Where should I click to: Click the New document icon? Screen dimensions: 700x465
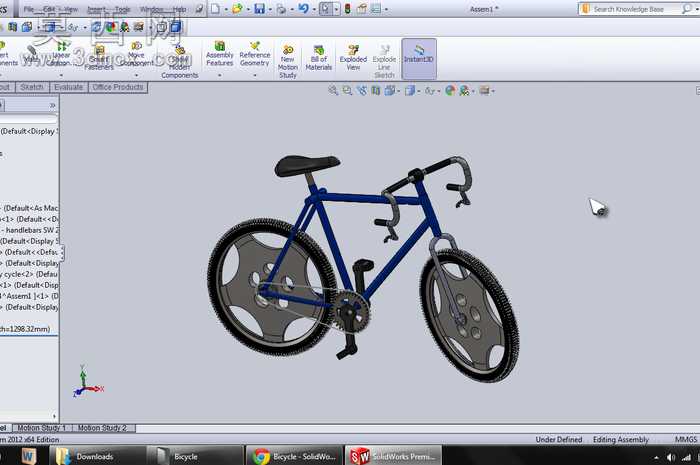point(216,8)
